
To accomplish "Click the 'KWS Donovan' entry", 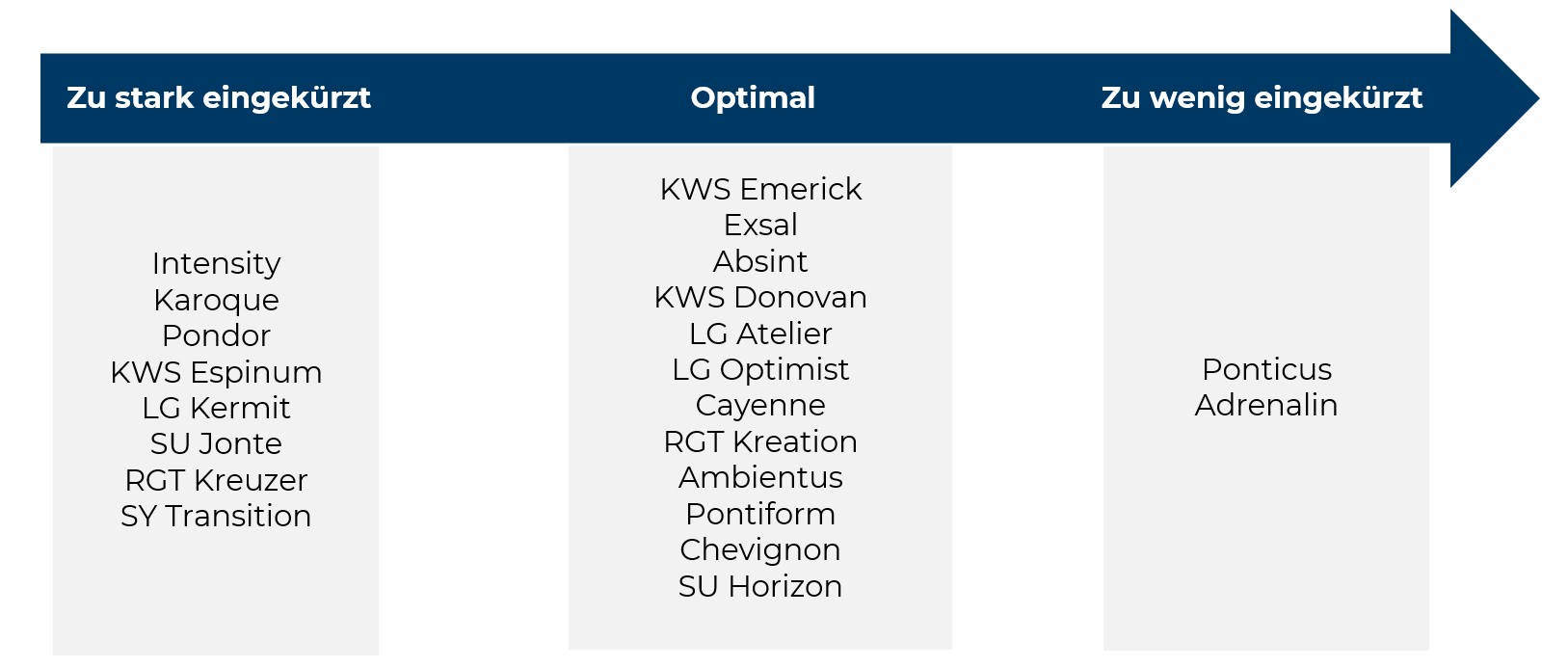I will (760, 297).
